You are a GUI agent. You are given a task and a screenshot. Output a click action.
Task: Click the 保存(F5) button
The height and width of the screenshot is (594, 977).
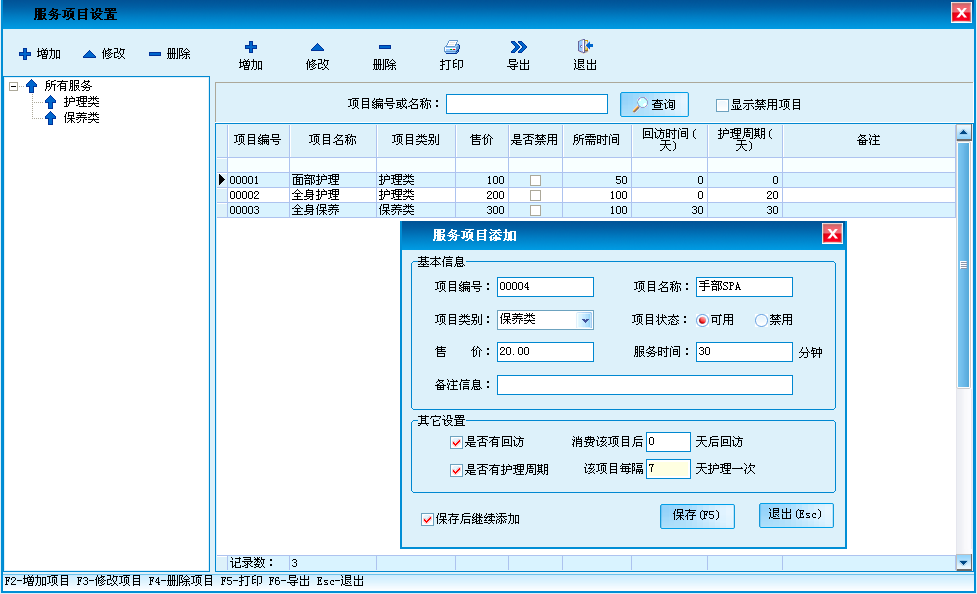click(697, 515)
